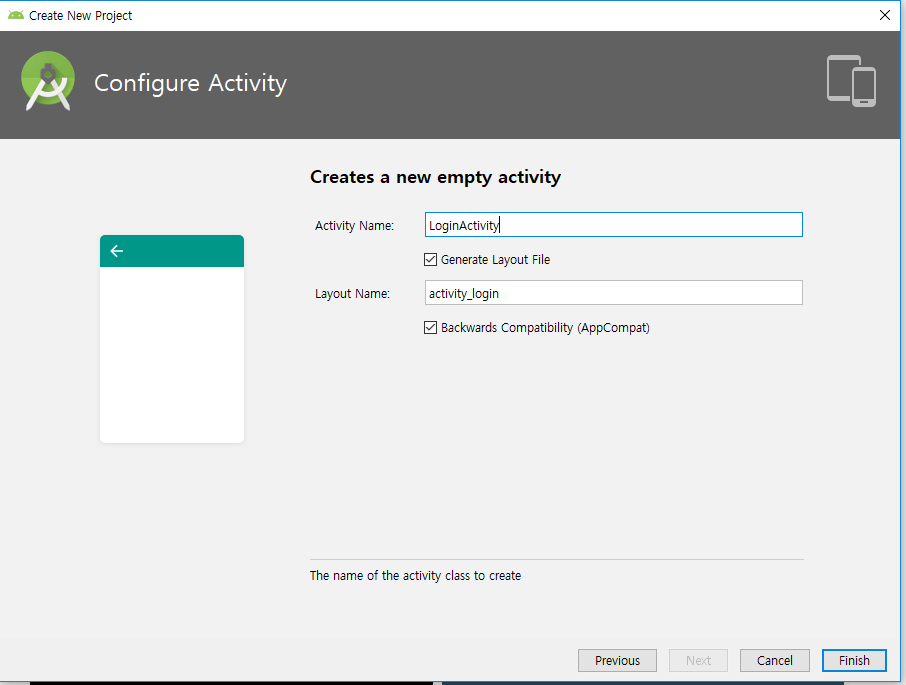Click the 'Activity Name:' label

(354, 225)
